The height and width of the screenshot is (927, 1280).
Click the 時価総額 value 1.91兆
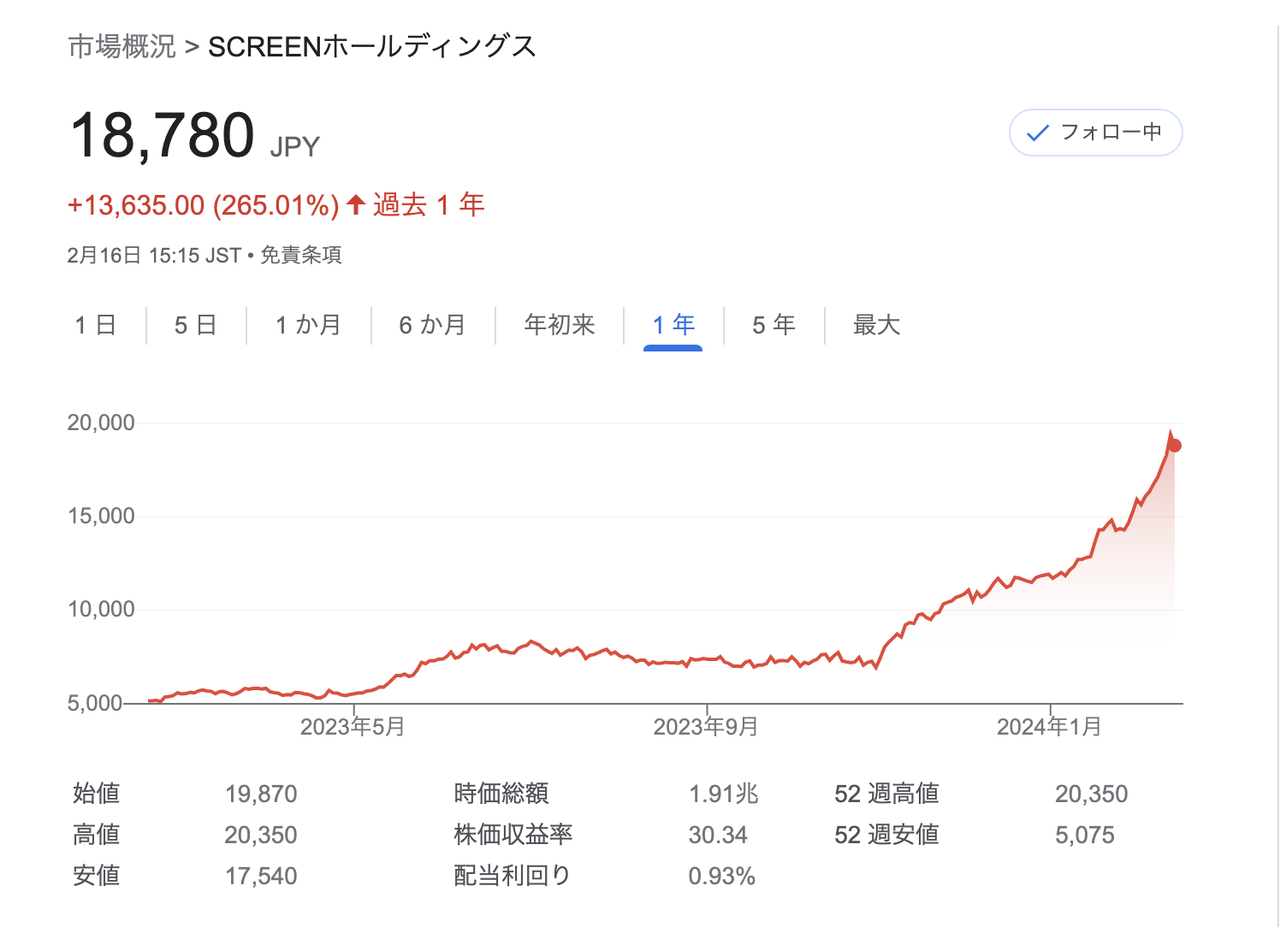point(723,795)
